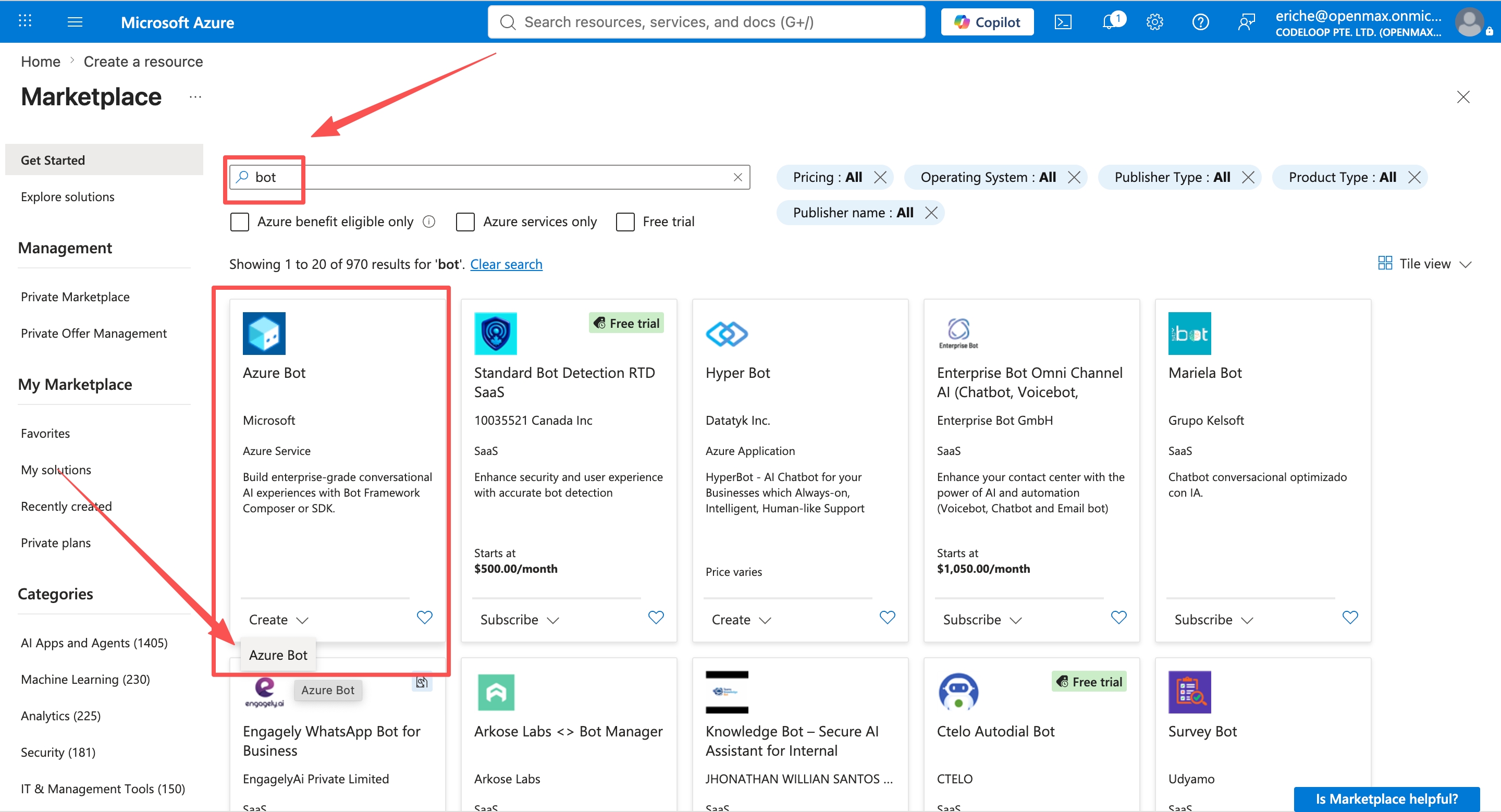The height and width of the screenshot is (812, 1501).
Task: Select Get Started in the sidebar
Action: [x=104, y=160]
